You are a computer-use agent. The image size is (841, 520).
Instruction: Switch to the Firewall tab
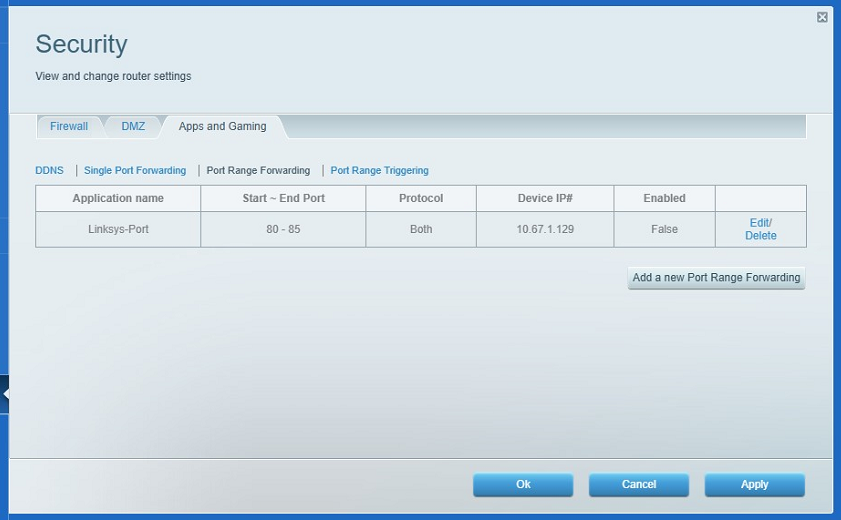point(69,127)
